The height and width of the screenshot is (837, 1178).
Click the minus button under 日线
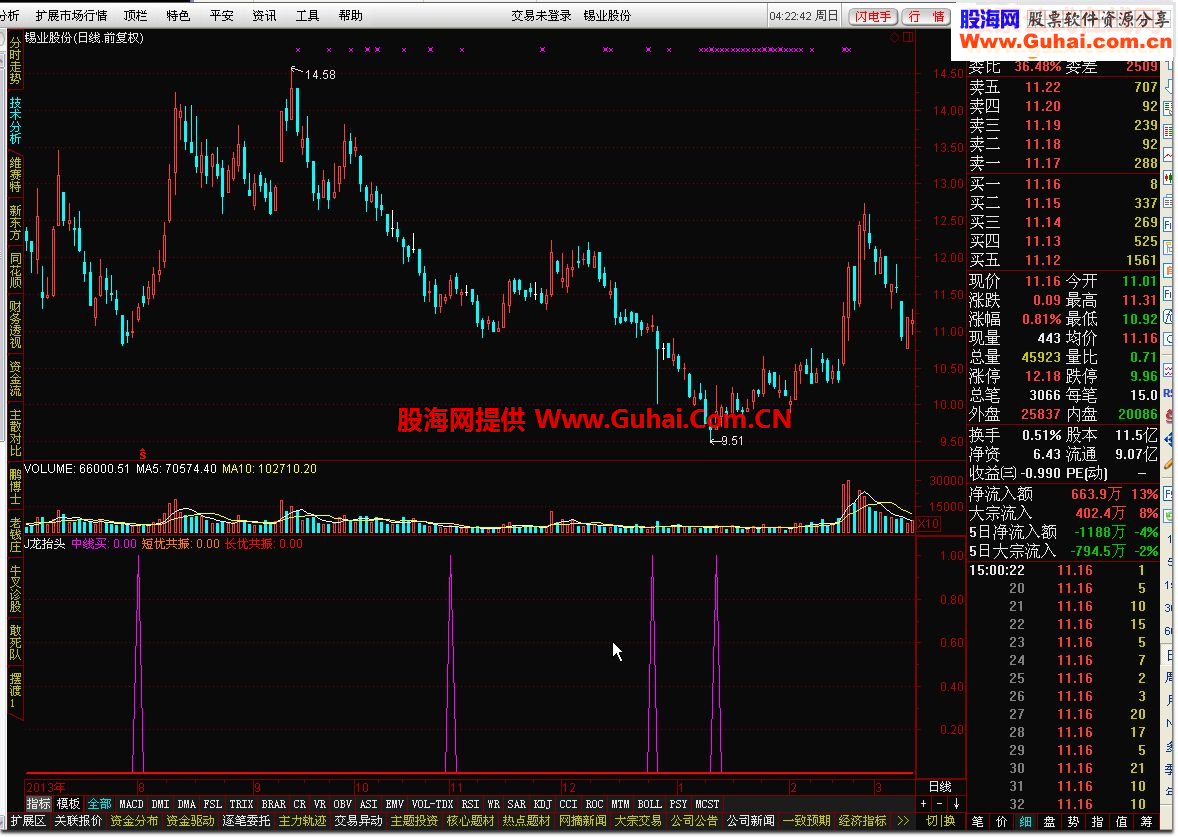pos(940,804)
